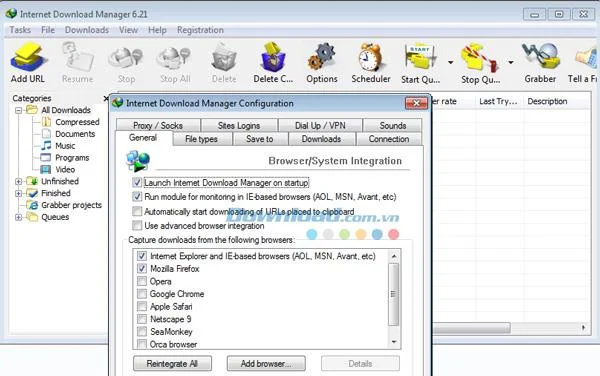Close the Categories panel with the X
The width and height of the screenshot is (600, 376).
(106, 98)
